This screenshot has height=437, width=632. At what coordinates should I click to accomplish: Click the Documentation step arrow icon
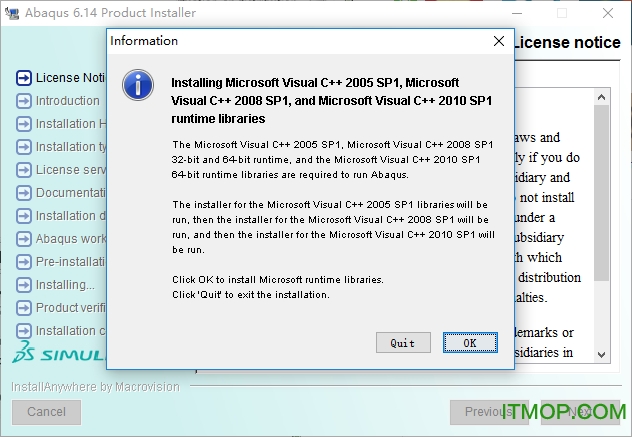pos(24,193)
